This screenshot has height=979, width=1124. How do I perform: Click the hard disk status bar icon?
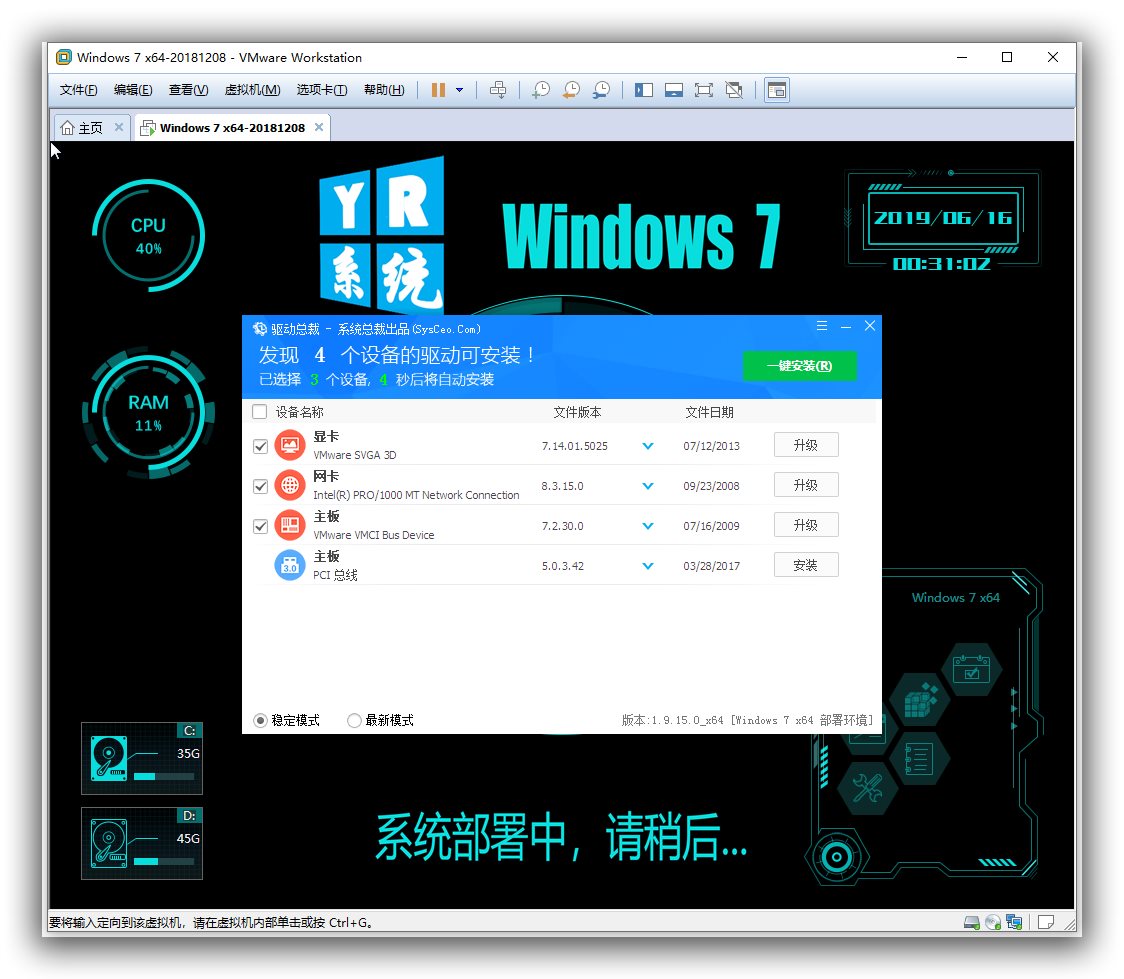(x=972, y=922)
